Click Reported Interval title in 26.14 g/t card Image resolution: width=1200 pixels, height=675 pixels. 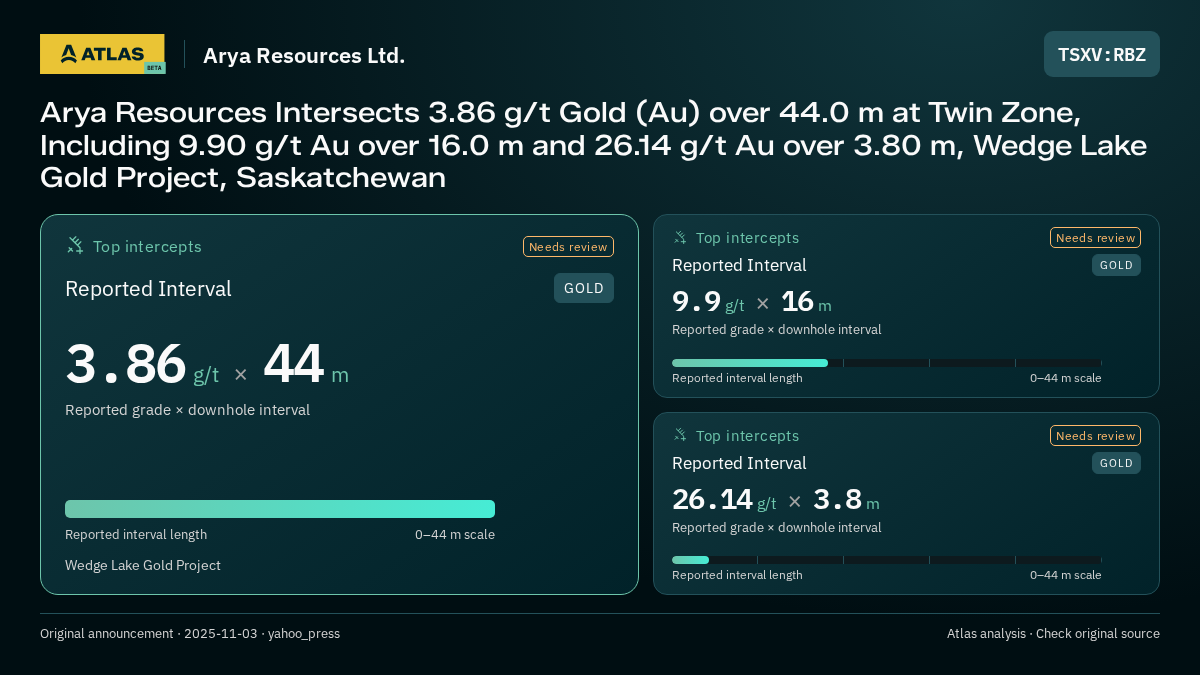pos(739,463)
